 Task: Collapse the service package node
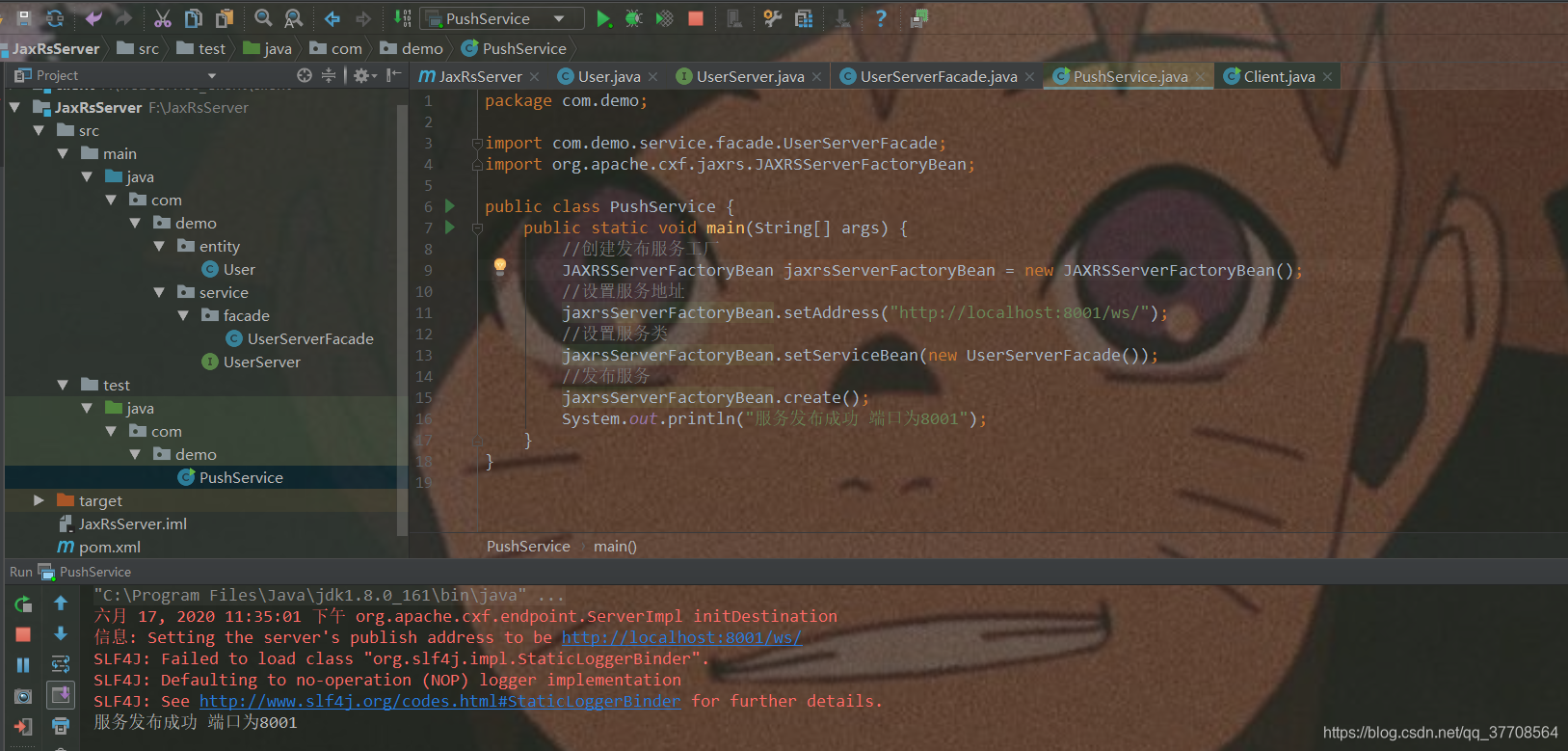coord(159,292)
